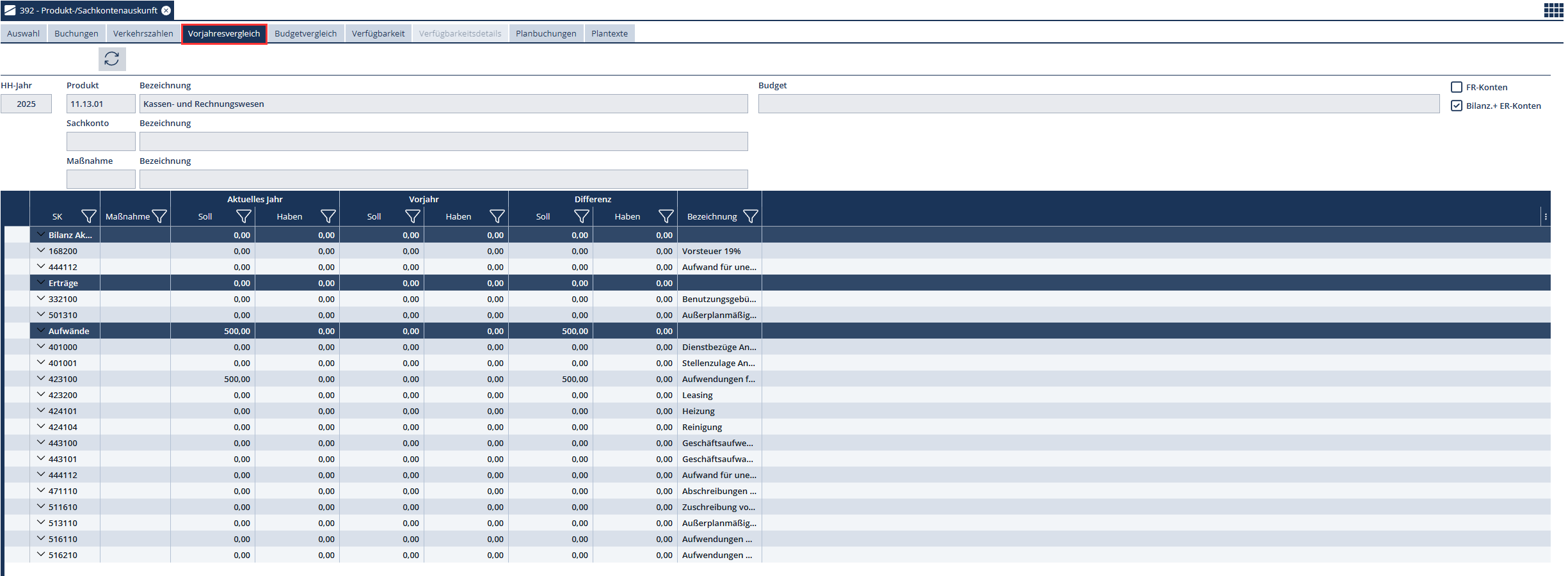Go to the Planbuchungen tab
The image size is (1568, 576).
click(x=546, y=34)
